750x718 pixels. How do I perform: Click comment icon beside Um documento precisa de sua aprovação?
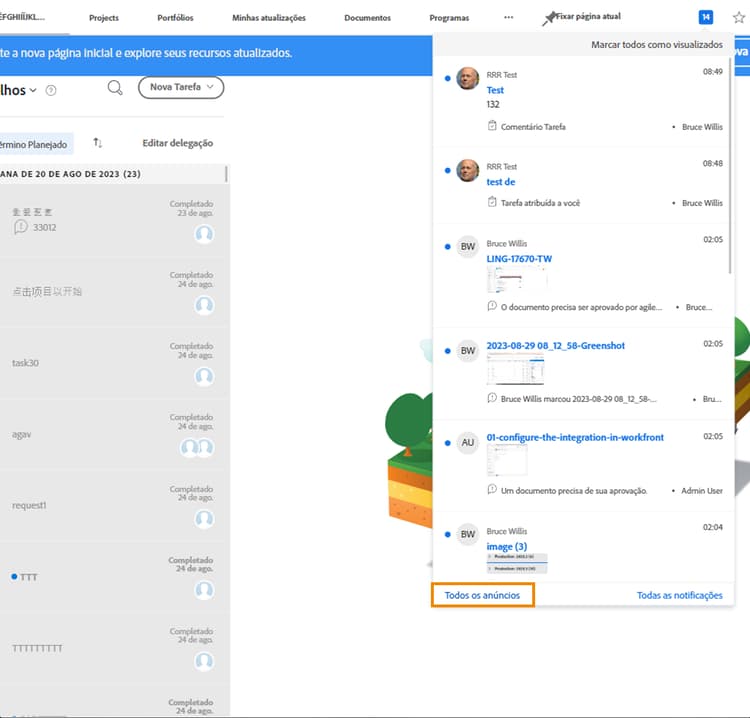(492, 489)
